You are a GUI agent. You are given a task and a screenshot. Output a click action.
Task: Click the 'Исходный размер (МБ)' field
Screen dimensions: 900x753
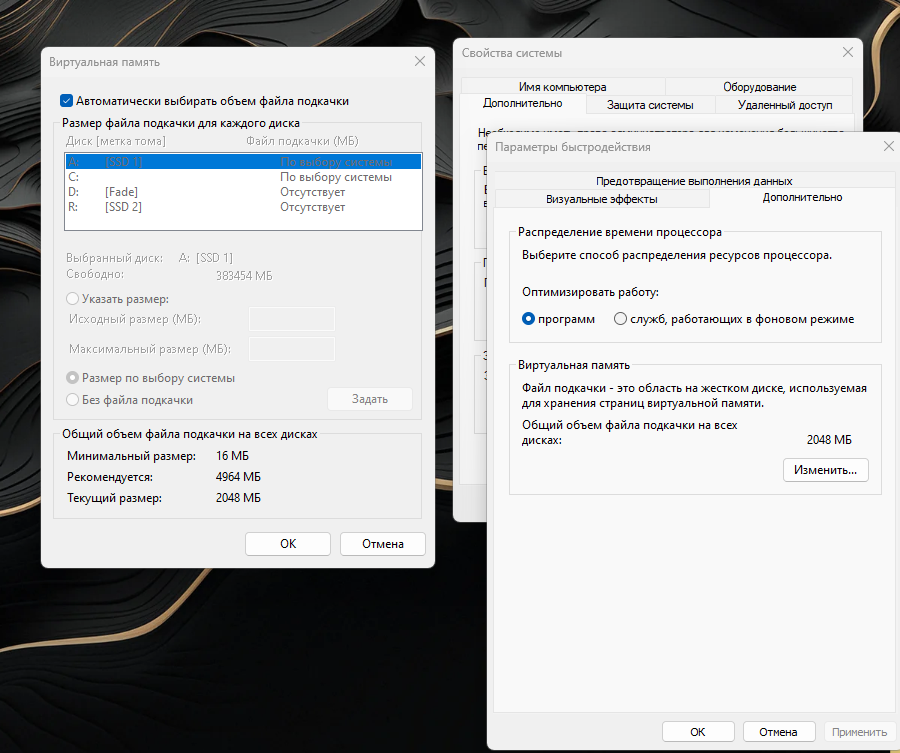coord(292,319)
